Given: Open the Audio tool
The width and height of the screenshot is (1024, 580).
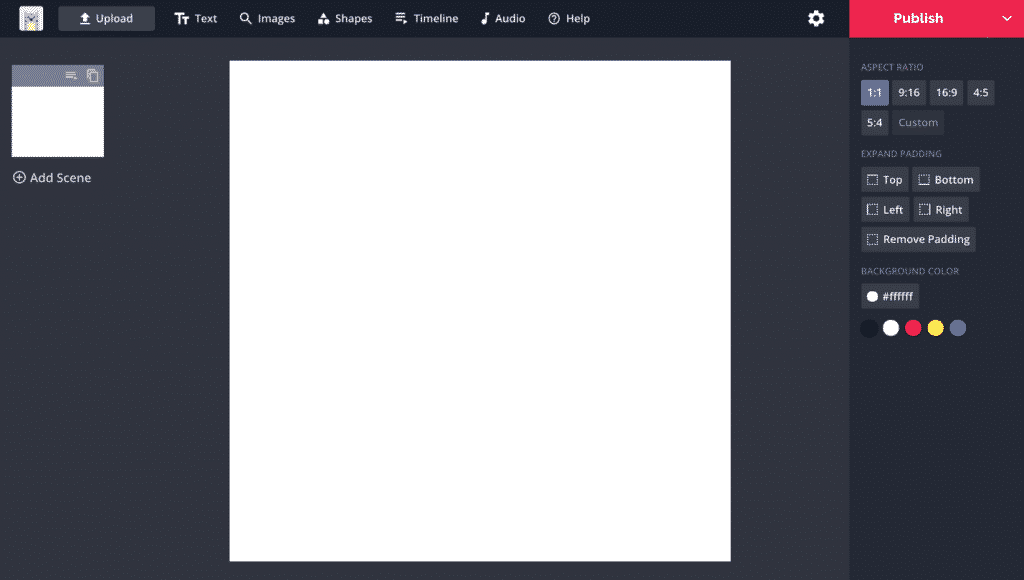Looking at the screenshot, I should 502,18.
